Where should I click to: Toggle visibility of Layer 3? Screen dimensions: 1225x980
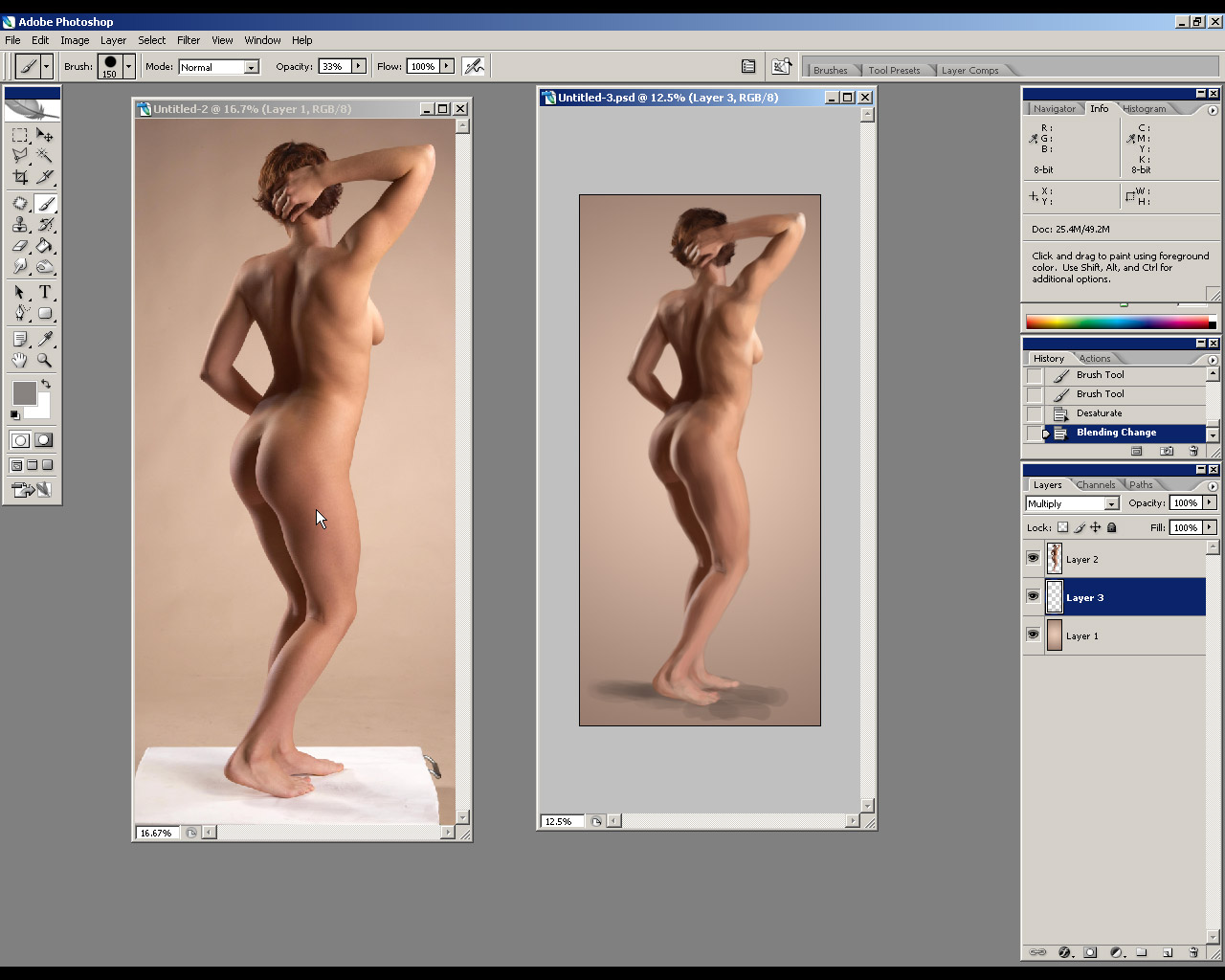(1033, 596)
